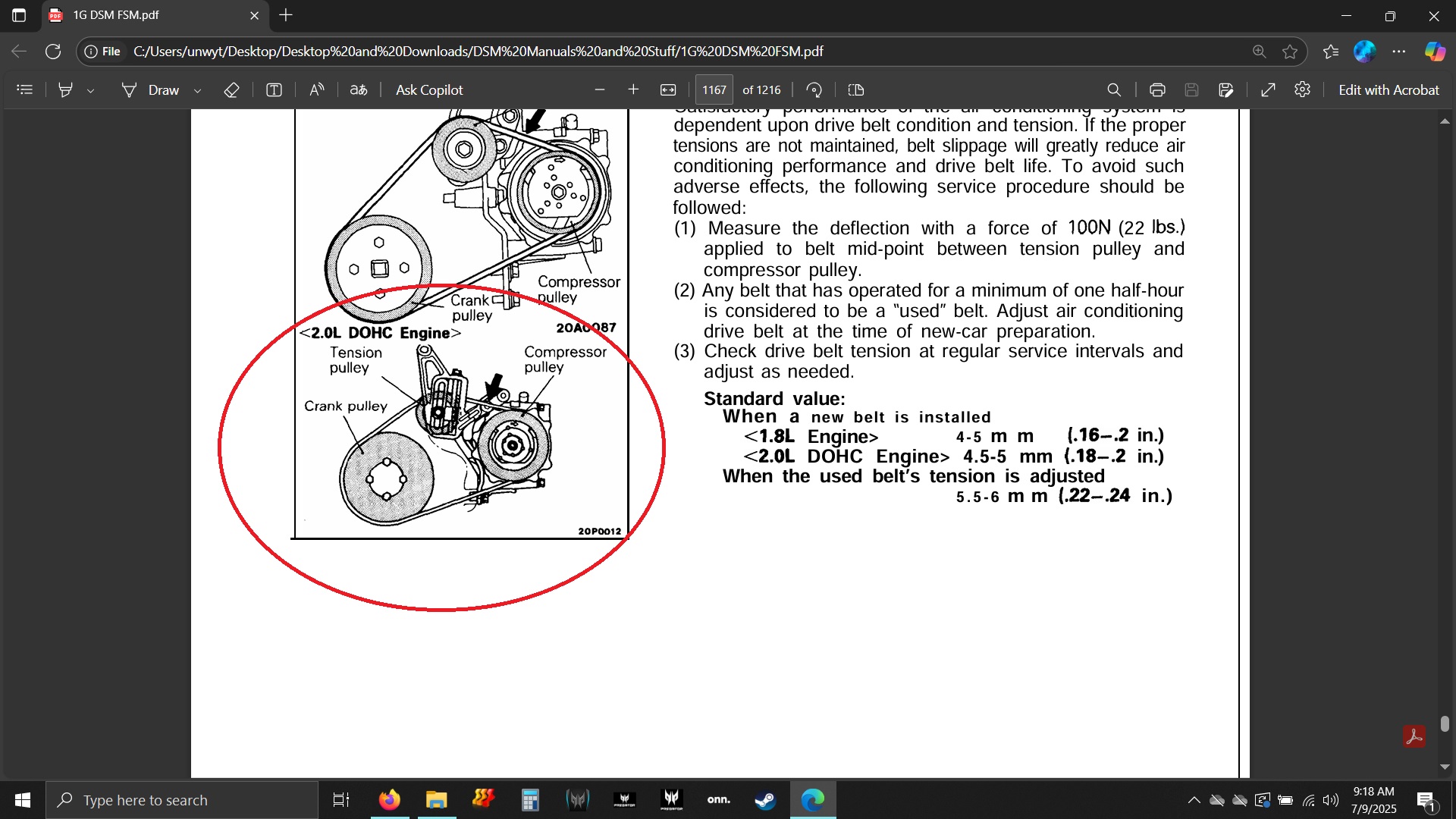Select the Highlight tool
Viewport: 1456px width, 819px height.
tap(66, 89)
